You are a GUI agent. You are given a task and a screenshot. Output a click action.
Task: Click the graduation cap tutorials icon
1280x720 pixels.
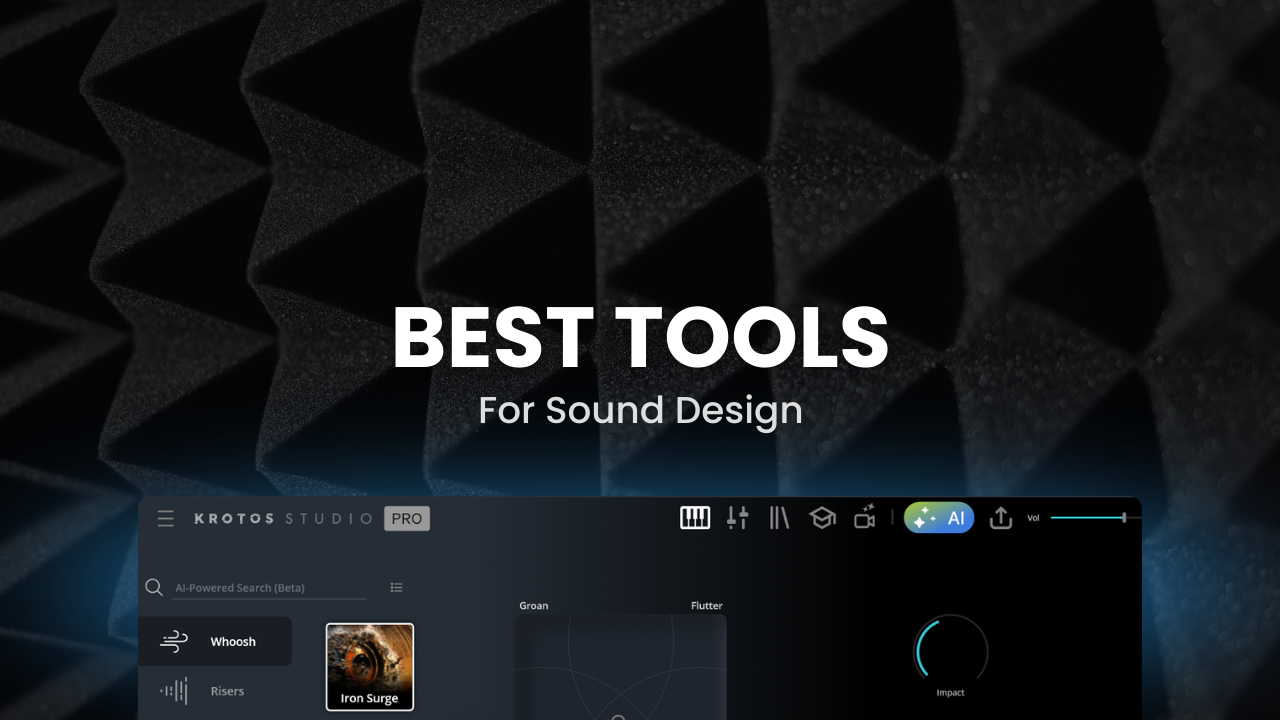point(822,518)
